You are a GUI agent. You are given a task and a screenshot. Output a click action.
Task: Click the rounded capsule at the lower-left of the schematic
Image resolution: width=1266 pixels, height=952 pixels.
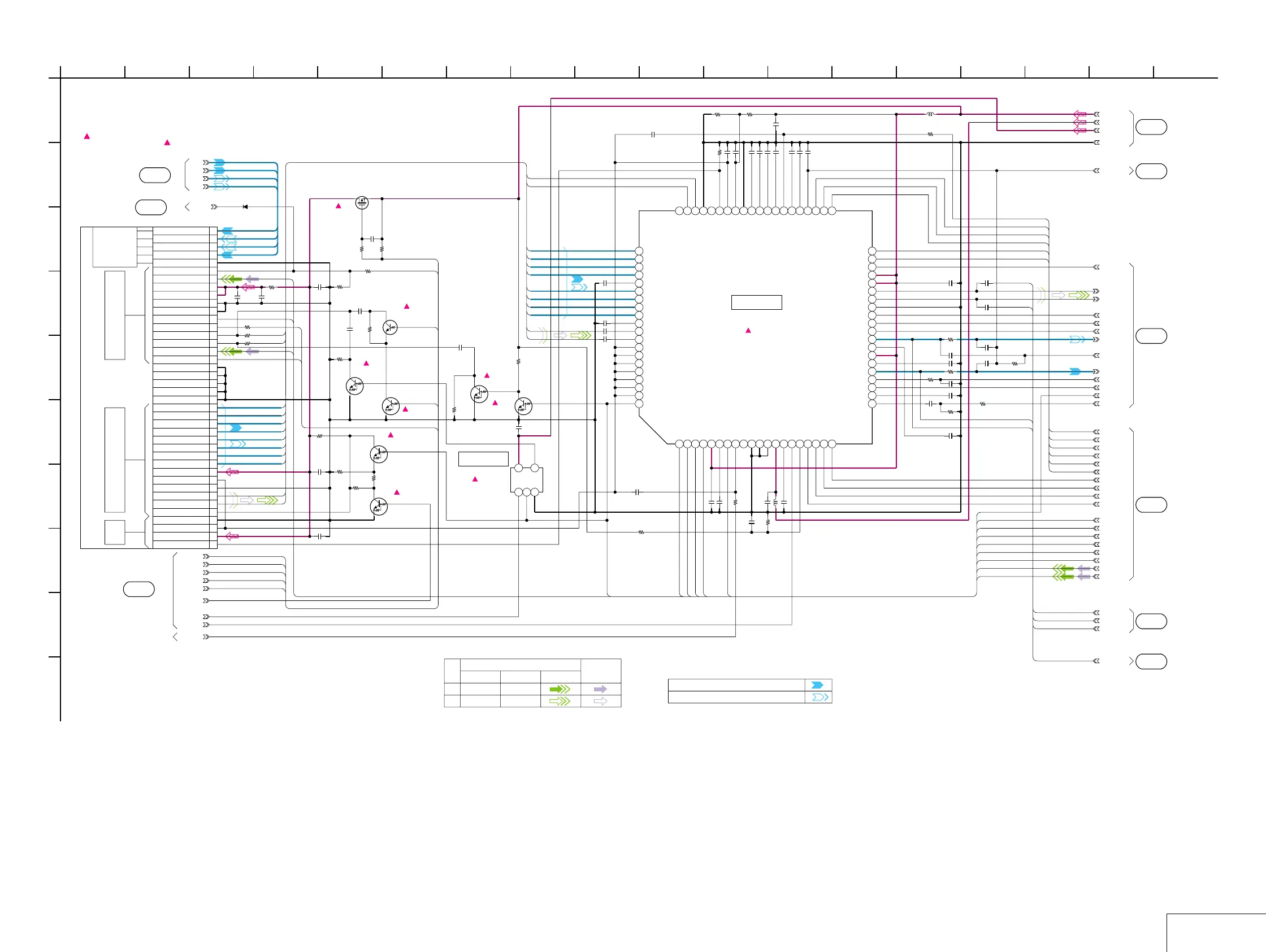(139, 589)
